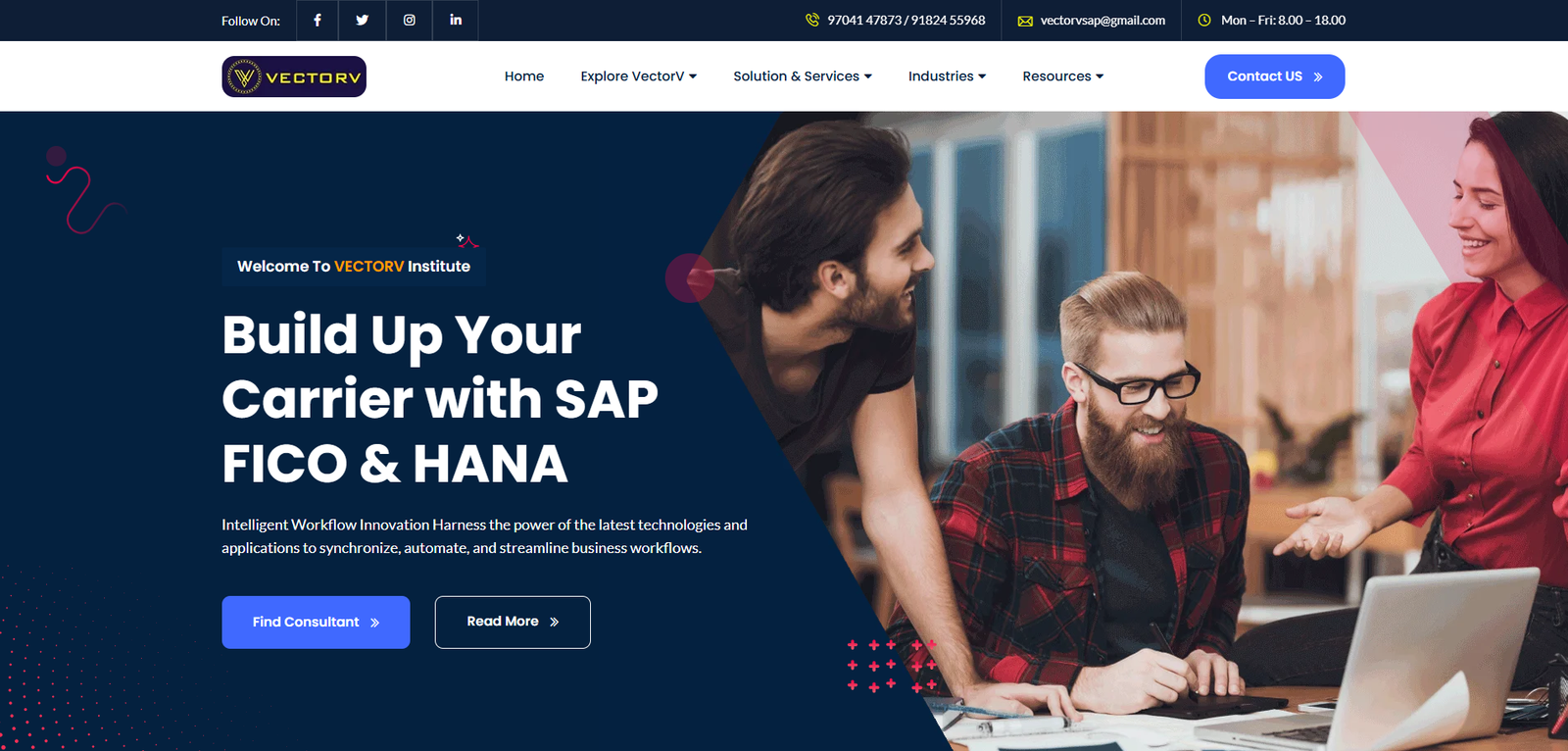1568x751 pixels.
Task: Click the vectorvsap@gmail.com email link
Action: pyautogui.click(x=1102, y=21)
